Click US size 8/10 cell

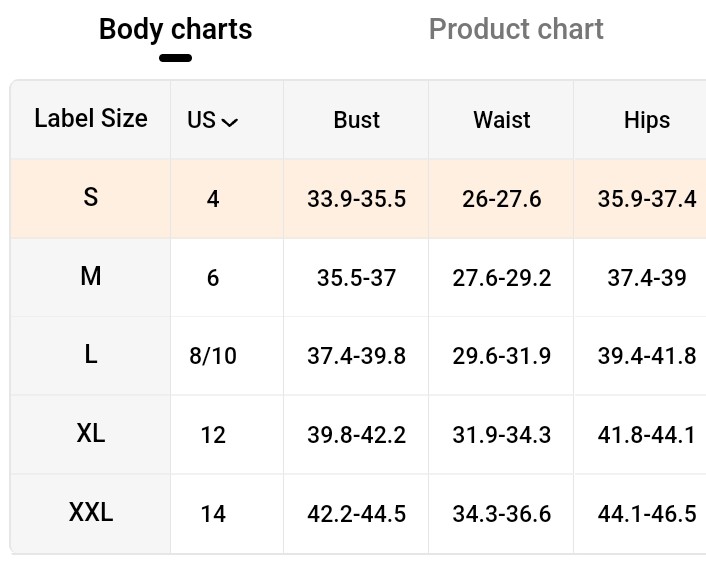(x=213, y=356)
